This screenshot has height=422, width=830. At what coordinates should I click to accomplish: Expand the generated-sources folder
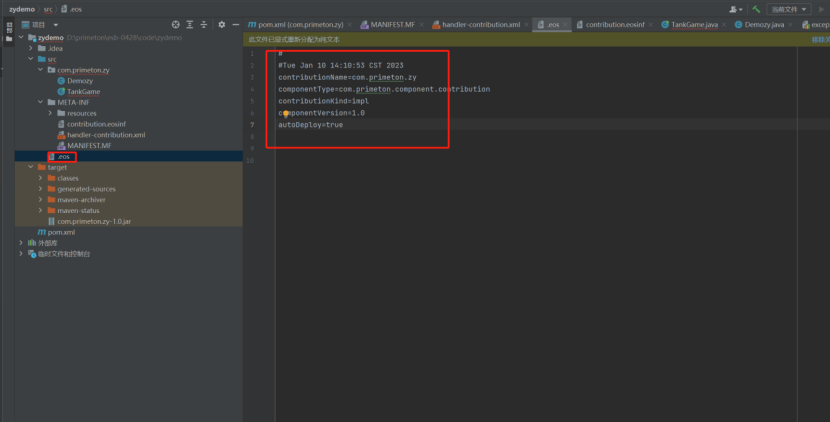40,189
